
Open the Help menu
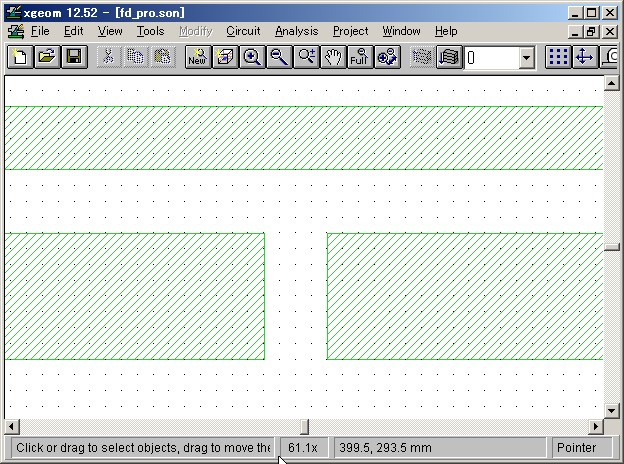(446, 31)
